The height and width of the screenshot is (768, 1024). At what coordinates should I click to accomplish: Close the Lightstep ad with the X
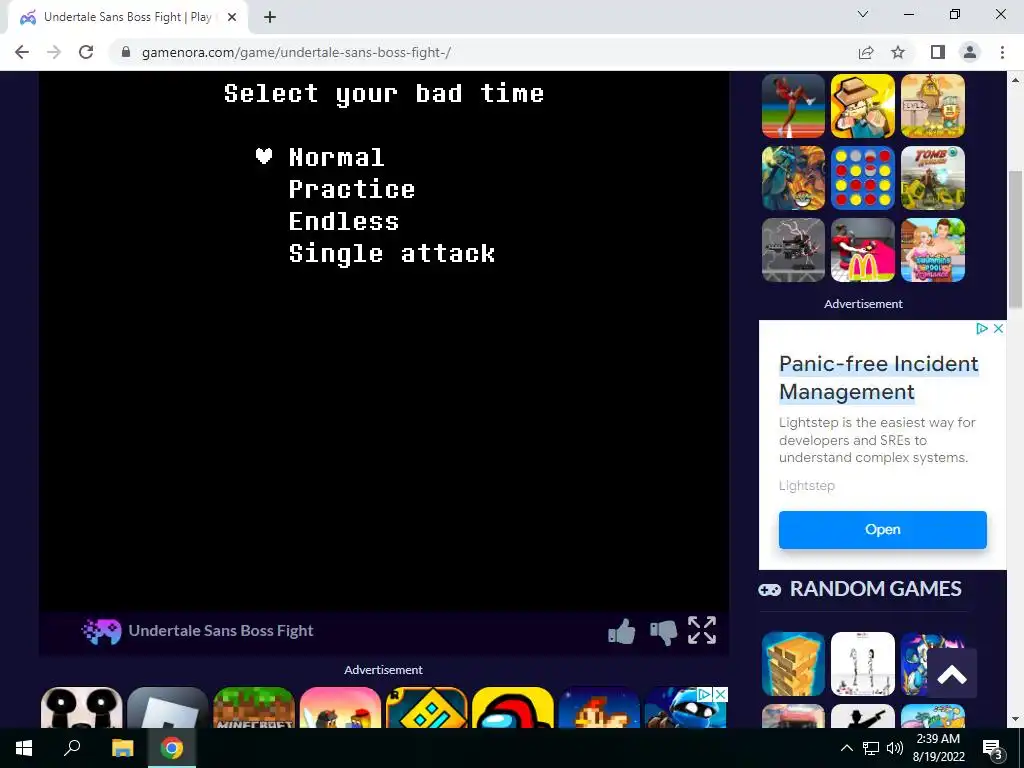998,328
